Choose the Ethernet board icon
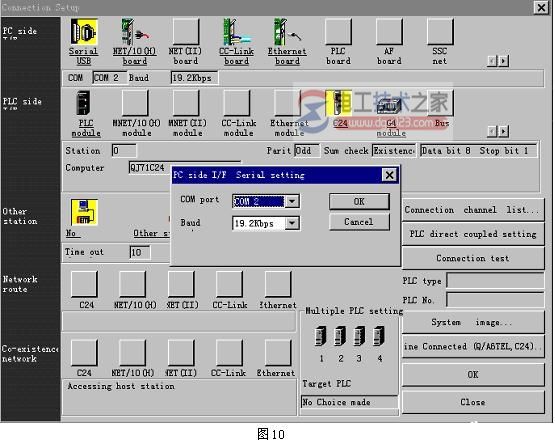This screenshot has height=445, width=555. (287, 32)
